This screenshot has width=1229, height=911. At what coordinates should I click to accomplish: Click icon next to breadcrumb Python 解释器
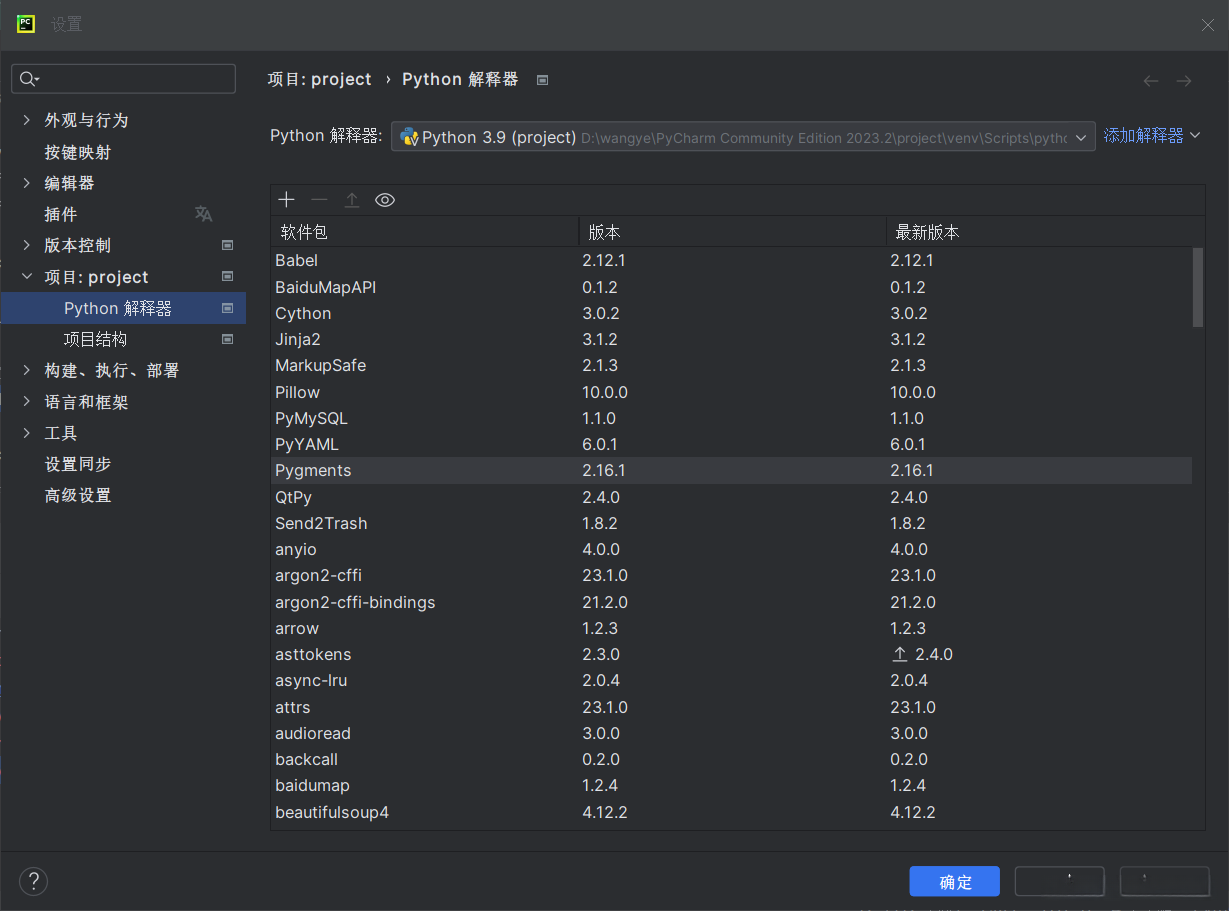(x=542, y=80)
